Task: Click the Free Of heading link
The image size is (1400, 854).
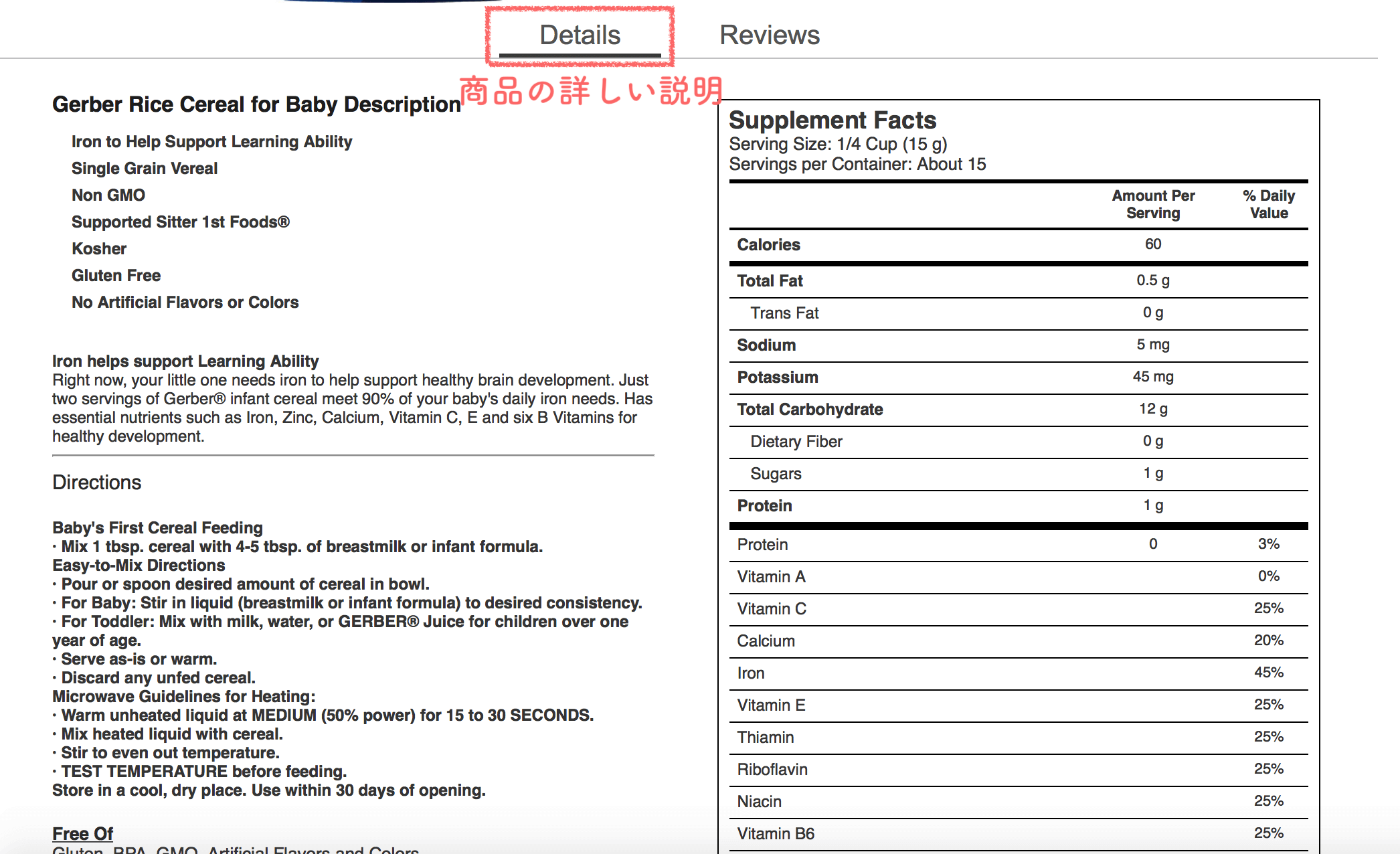Action: (x=83, y=833)
